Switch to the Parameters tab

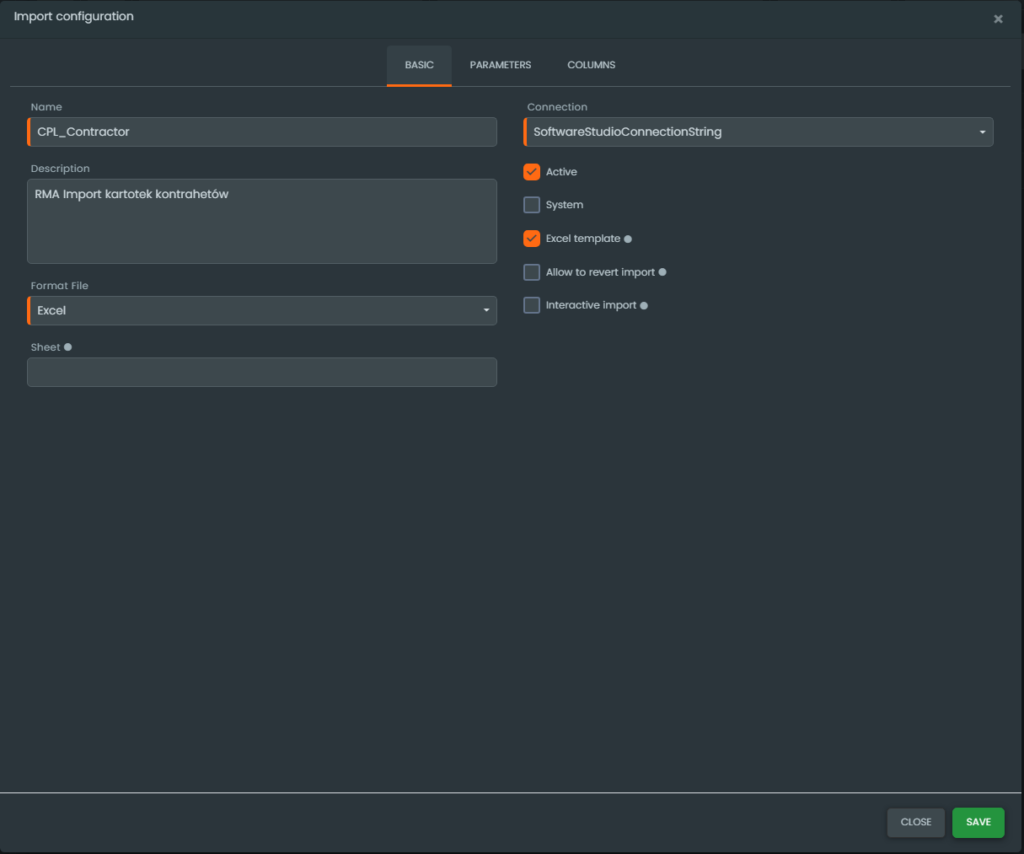pyautogui.click(x=500, y=65)
